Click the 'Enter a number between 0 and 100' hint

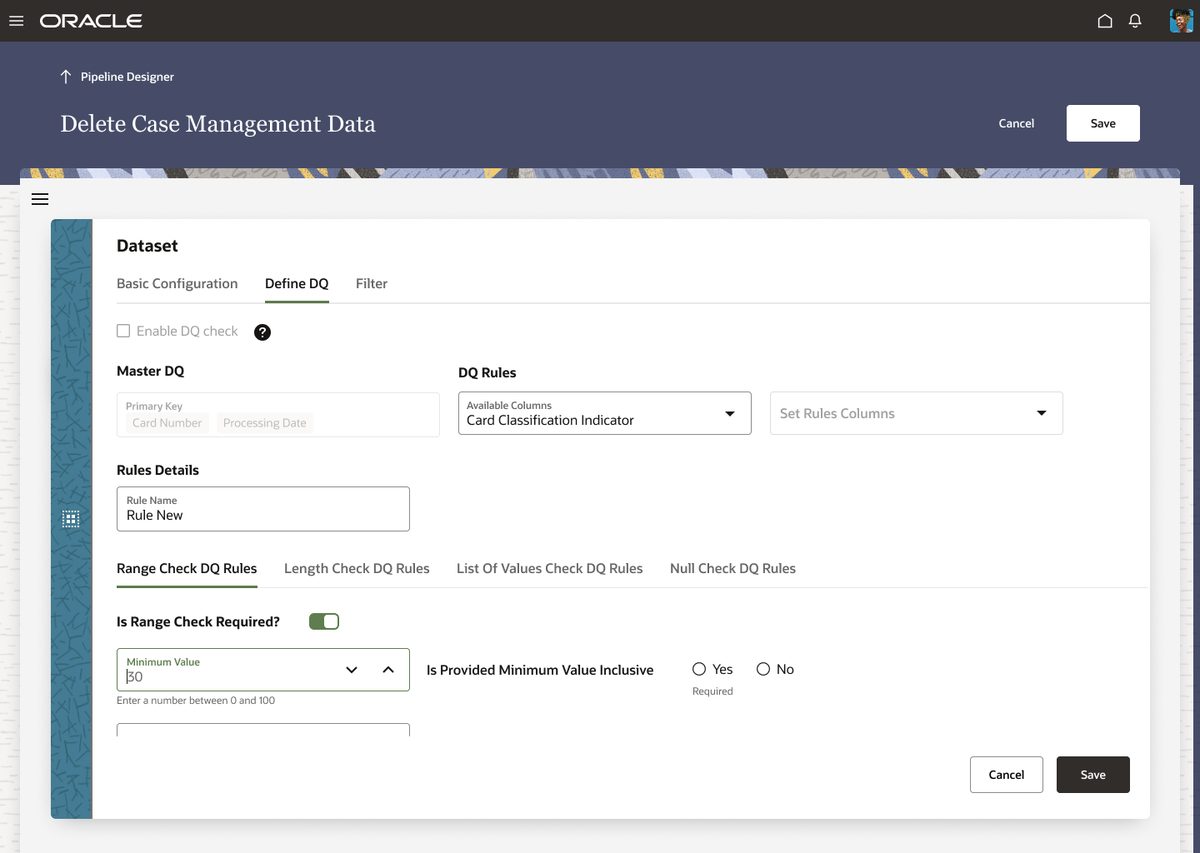coord(196,701)
